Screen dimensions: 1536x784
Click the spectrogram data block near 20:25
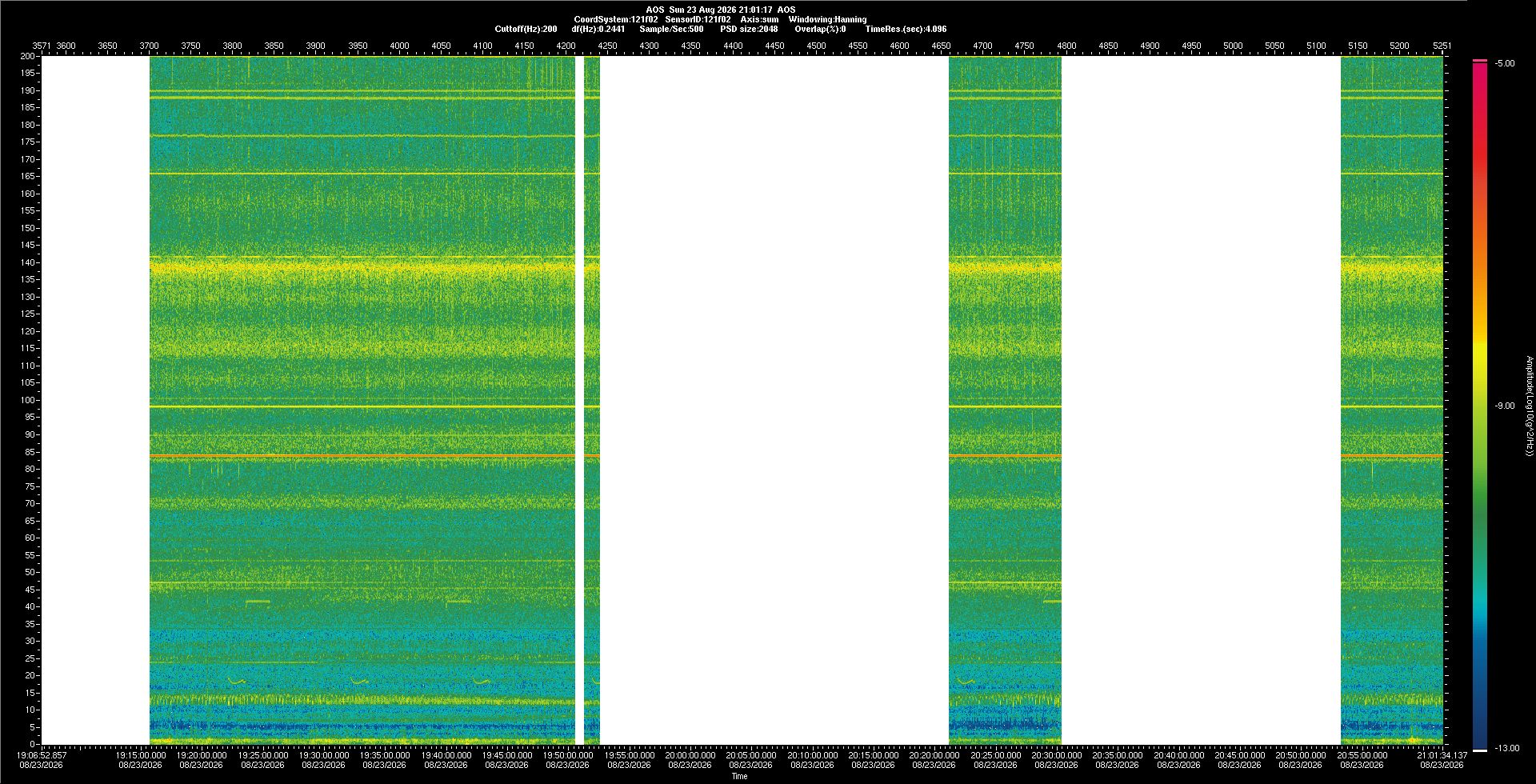coord(1005,400)
